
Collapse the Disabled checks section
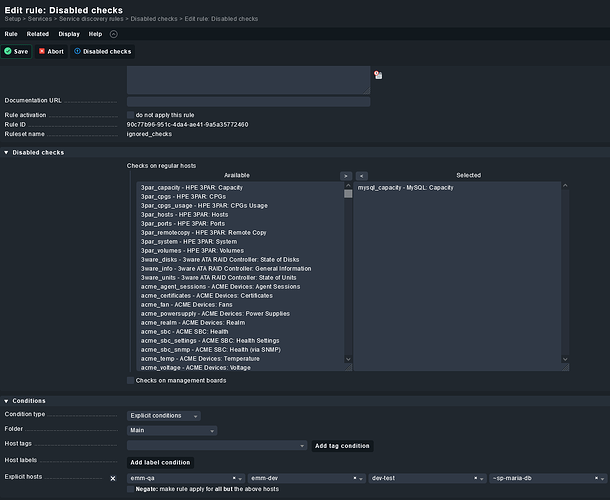tap(6, 153)
